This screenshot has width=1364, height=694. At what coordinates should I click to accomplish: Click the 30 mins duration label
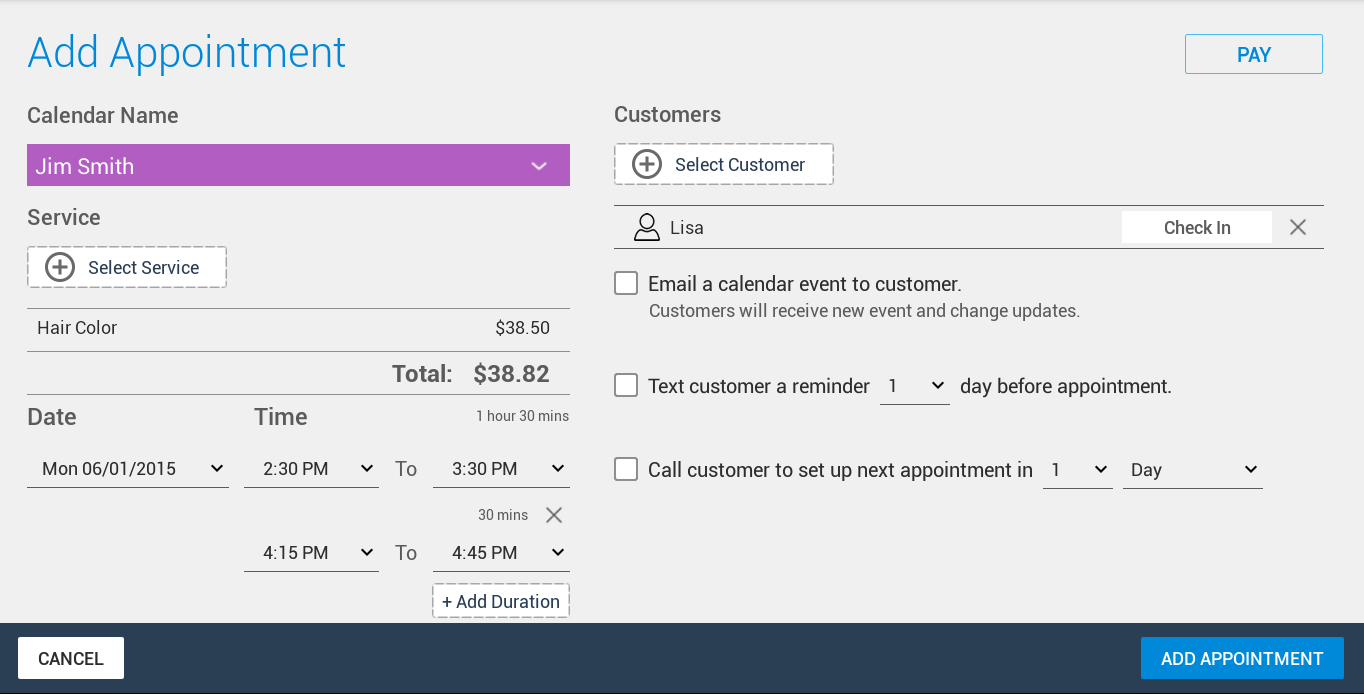(503, 515)
